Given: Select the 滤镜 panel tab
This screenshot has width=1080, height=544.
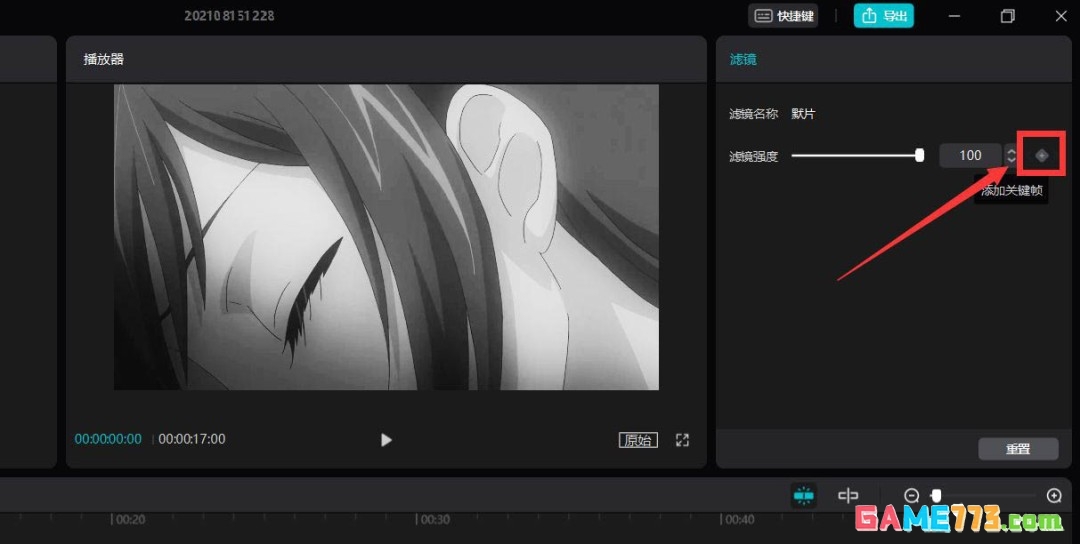Looking at the screenshot, I should click(x=743, y=60).
